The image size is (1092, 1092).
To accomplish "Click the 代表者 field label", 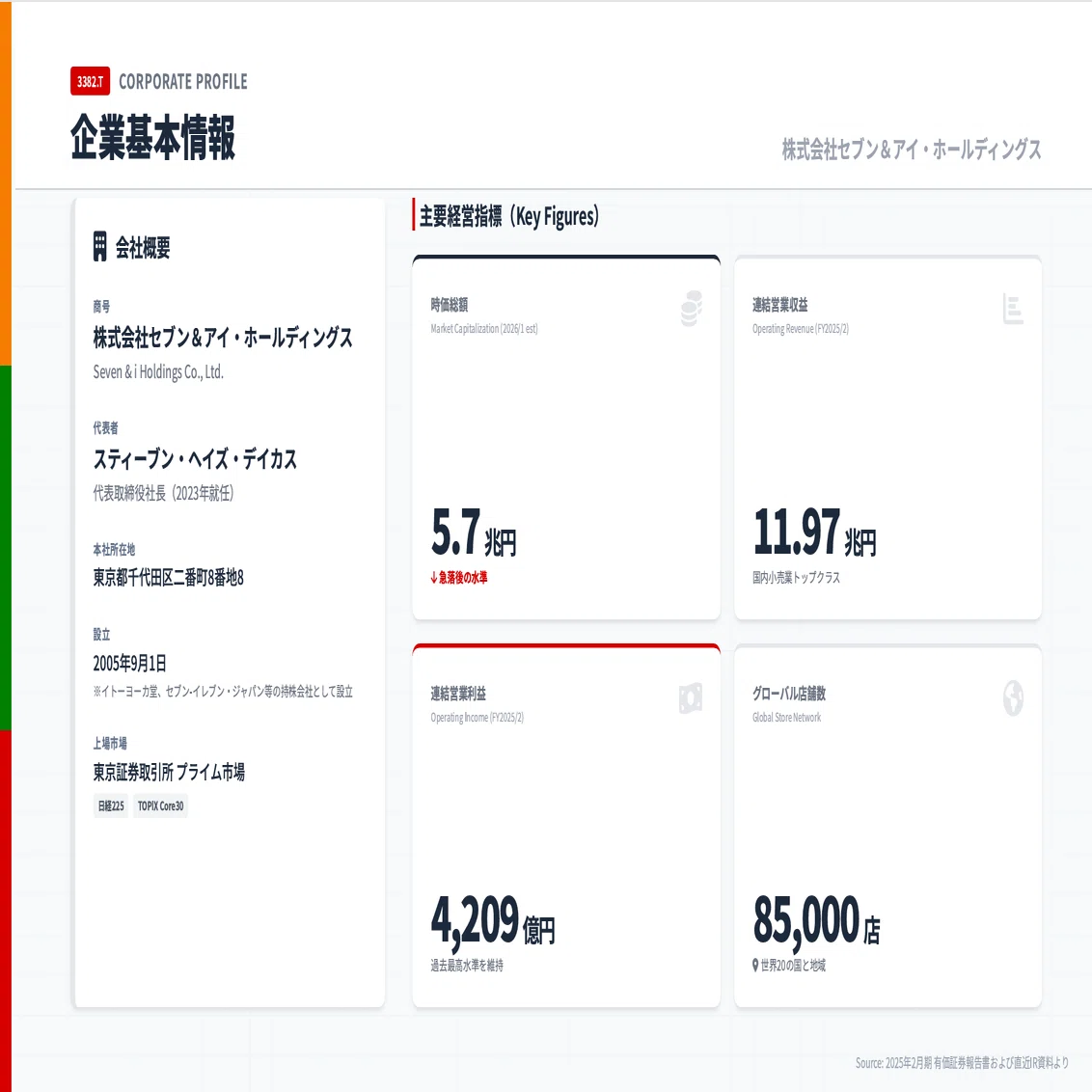I will (106, 427).
